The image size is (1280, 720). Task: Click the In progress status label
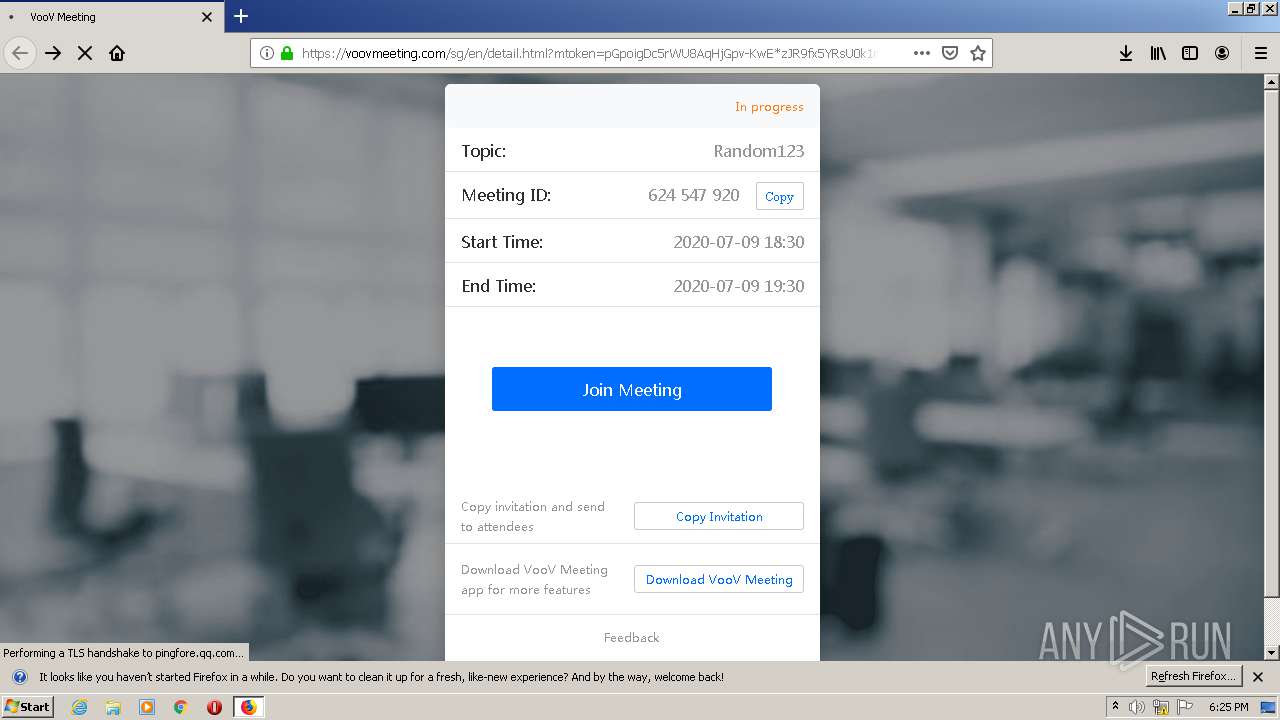pyautogui.click(x=769, y=107)
